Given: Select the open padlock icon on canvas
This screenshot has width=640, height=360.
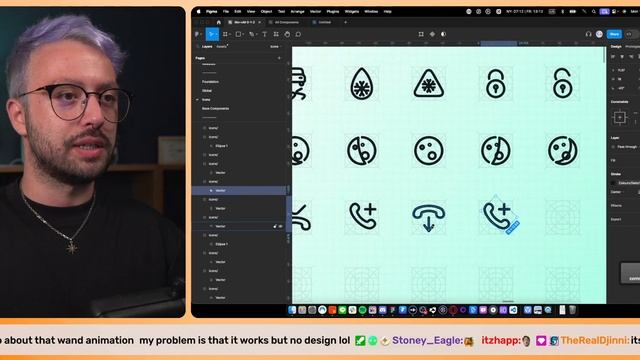Looking at the screenshot, I should pos(562,84).
